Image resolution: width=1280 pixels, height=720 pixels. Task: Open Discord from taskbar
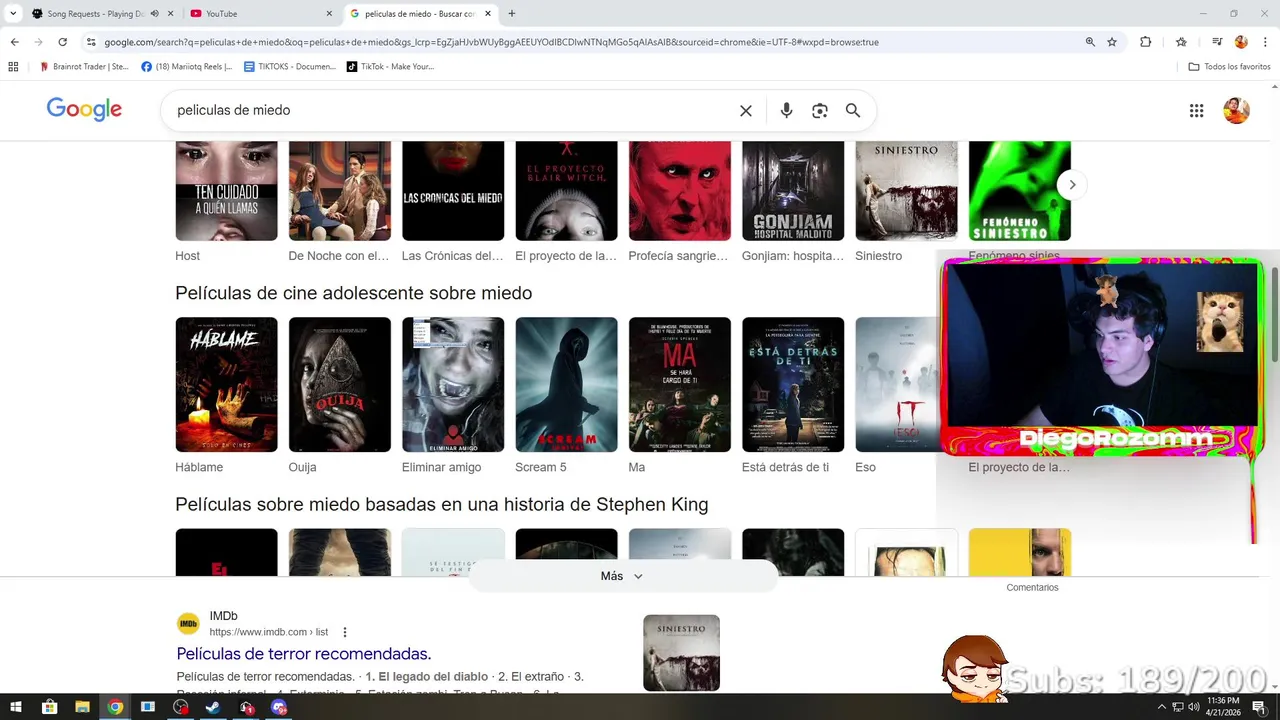click(x=279, y=707)
